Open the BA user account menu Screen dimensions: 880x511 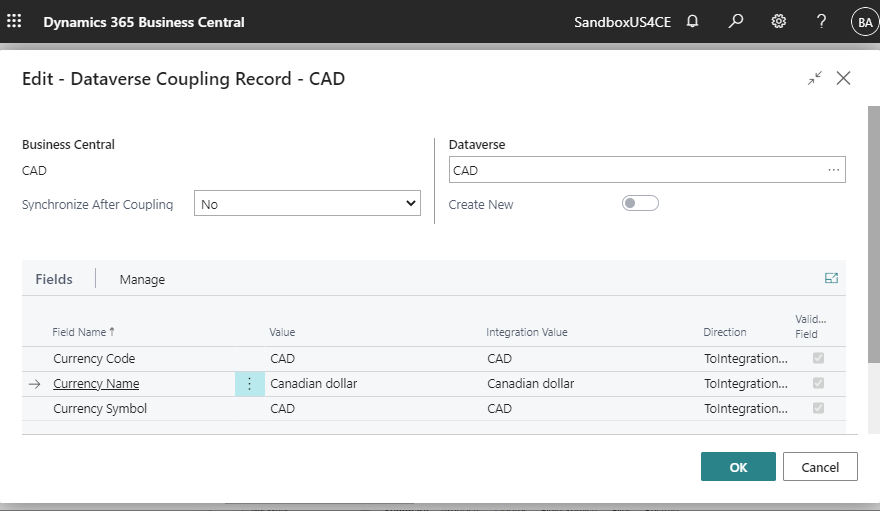pos(865,22)
